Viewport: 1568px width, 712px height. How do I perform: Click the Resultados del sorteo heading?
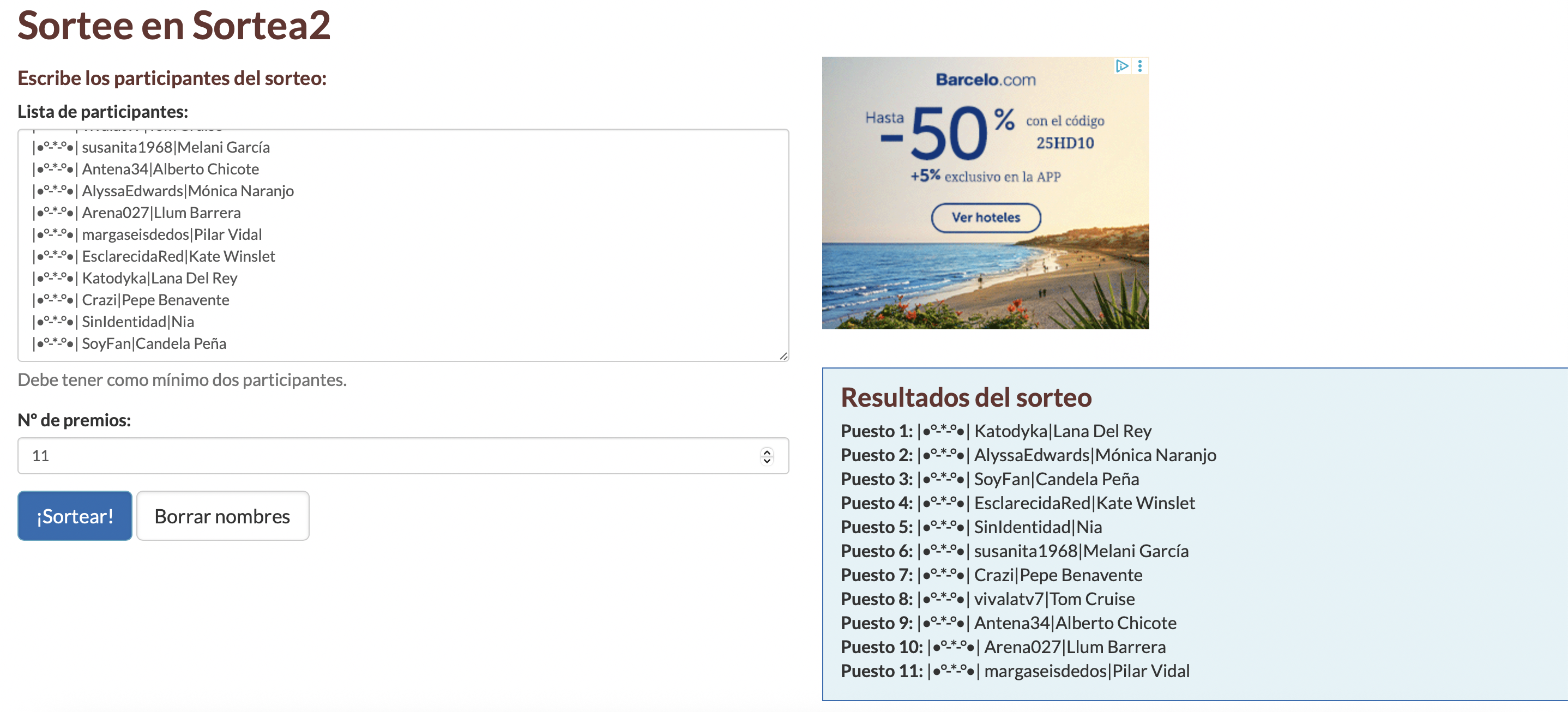tap(966, 397)
